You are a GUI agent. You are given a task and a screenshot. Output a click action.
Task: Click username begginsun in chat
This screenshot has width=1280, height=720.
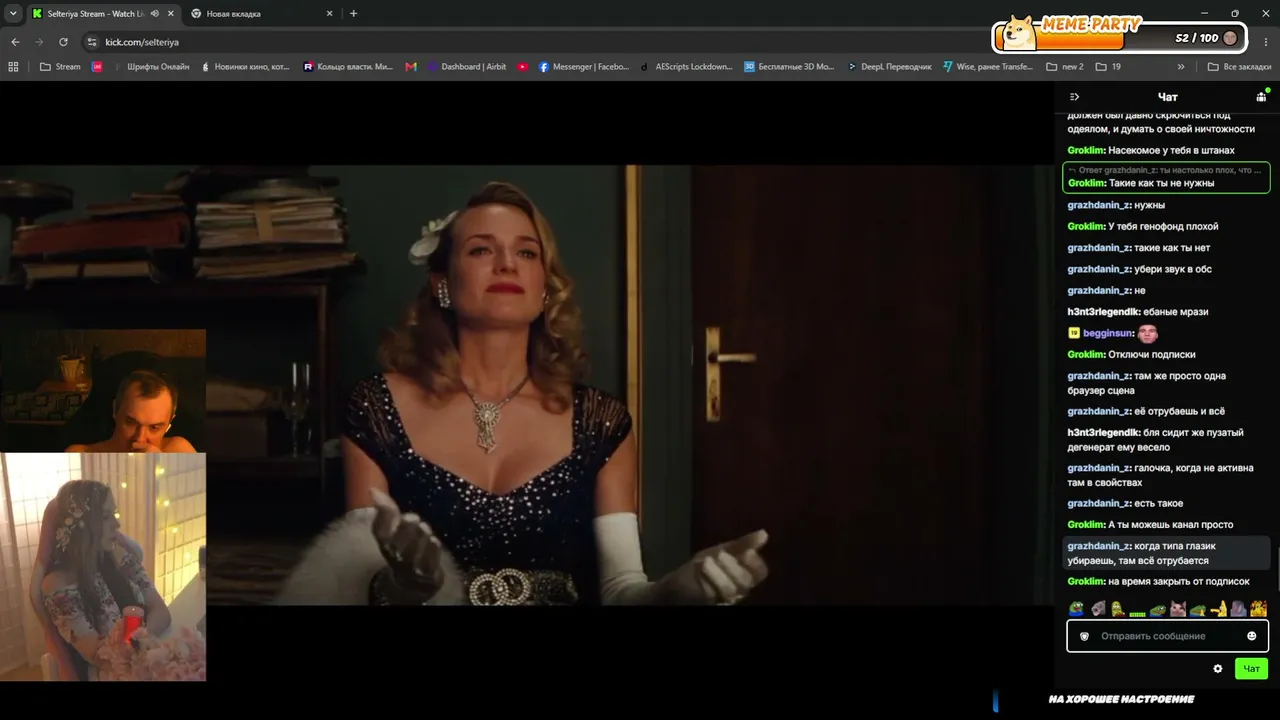[x=1108, y=333]
